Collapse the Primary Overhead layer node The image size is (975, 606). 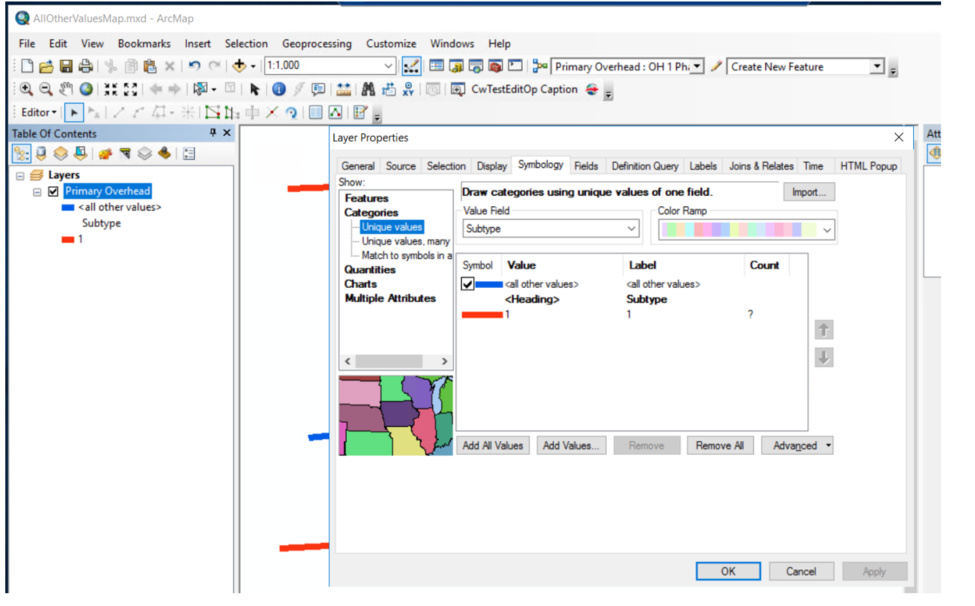tap(37, 192)
